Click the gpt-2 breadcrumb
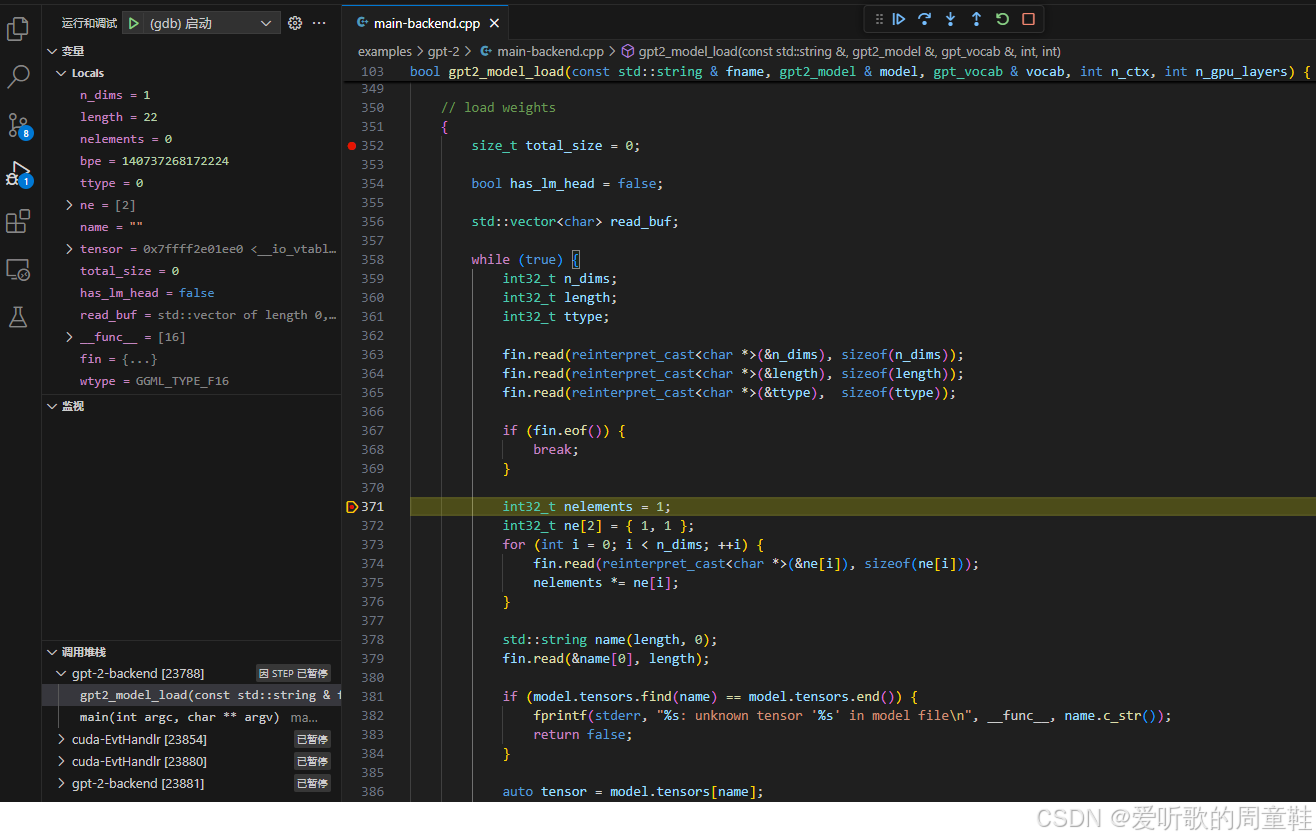1316x840 pixels. pyautogui.click(x=444, y=51)
